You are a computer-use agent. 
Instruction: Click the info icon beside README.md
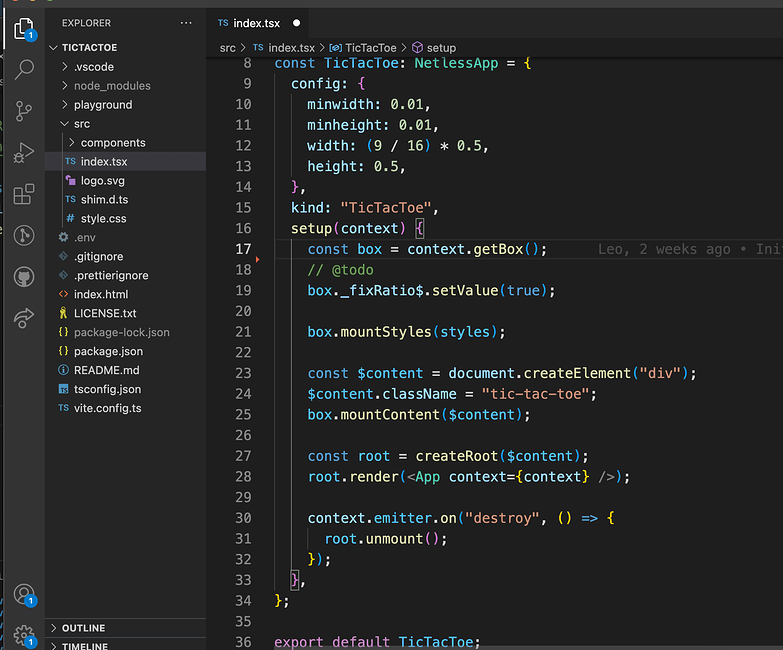click(63, 370)
